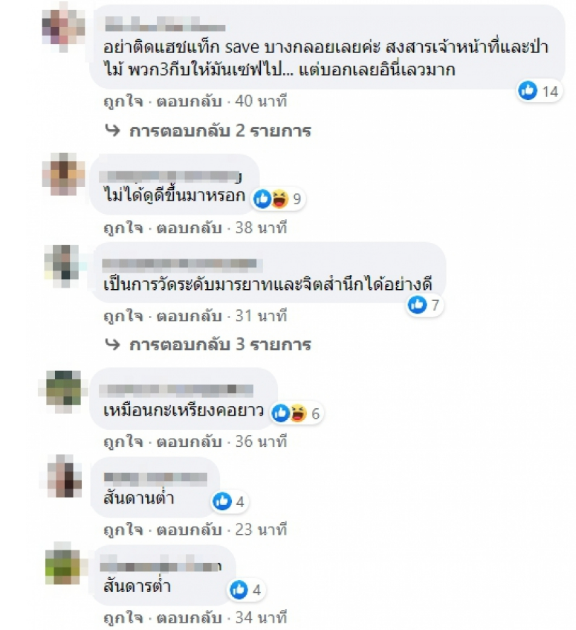Like the comment posted 31 นาที ago
Viewport: 576px width, 630px height.
(123, 316)
